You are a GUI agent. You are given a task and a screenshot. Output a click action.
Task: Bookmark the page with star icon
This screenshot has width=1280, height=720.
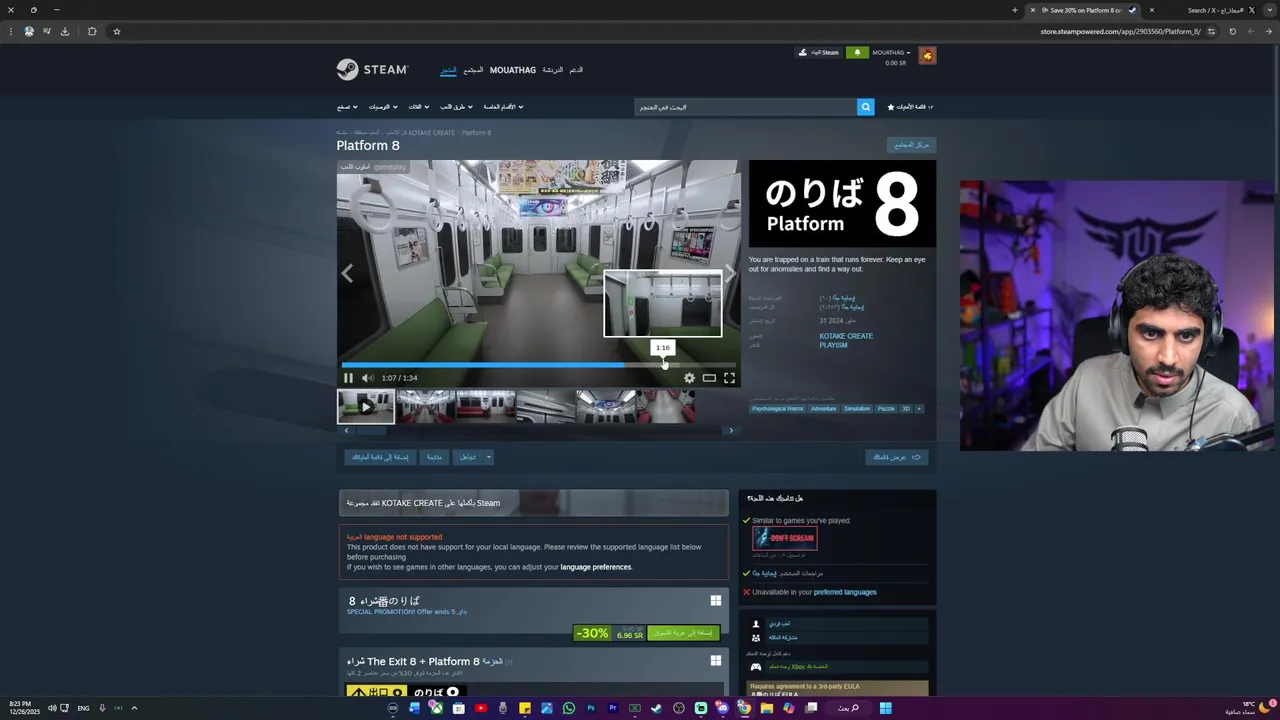[x=116, y=31]
